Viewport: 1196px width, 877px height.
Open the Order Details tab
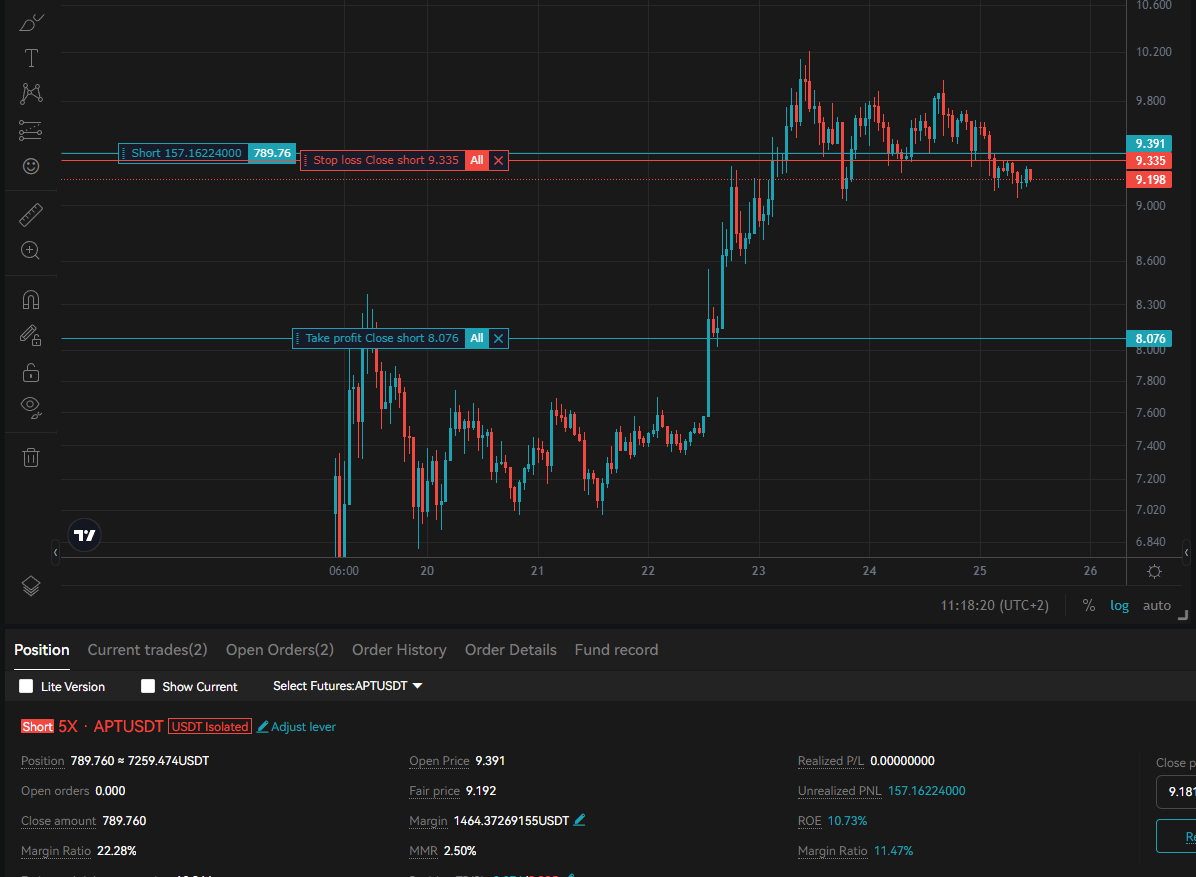pyautogui.click(x=510, y=650)
